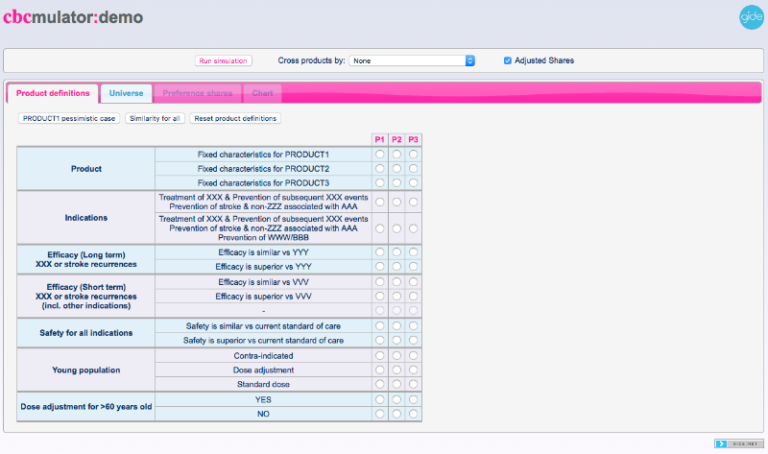Open the Cross products by dropdown

(412, 60)
